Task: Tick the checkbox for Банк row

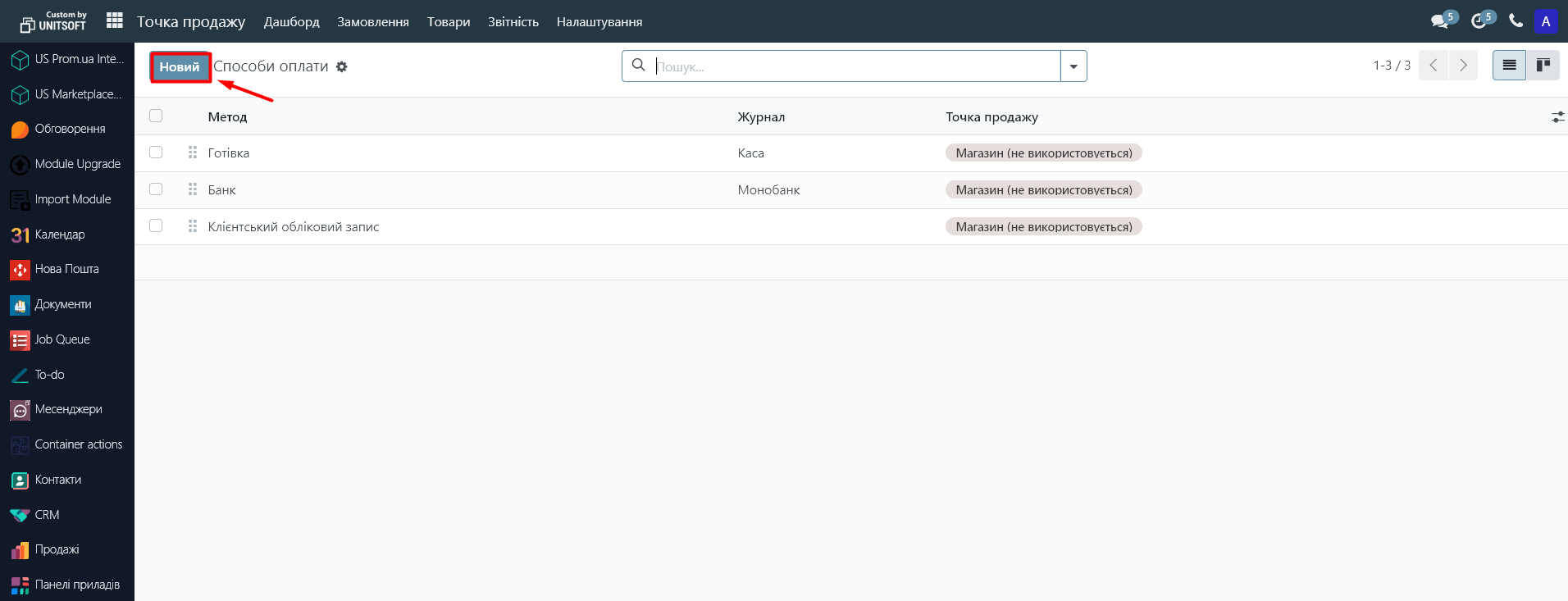Action: click(x=156, y=189)
